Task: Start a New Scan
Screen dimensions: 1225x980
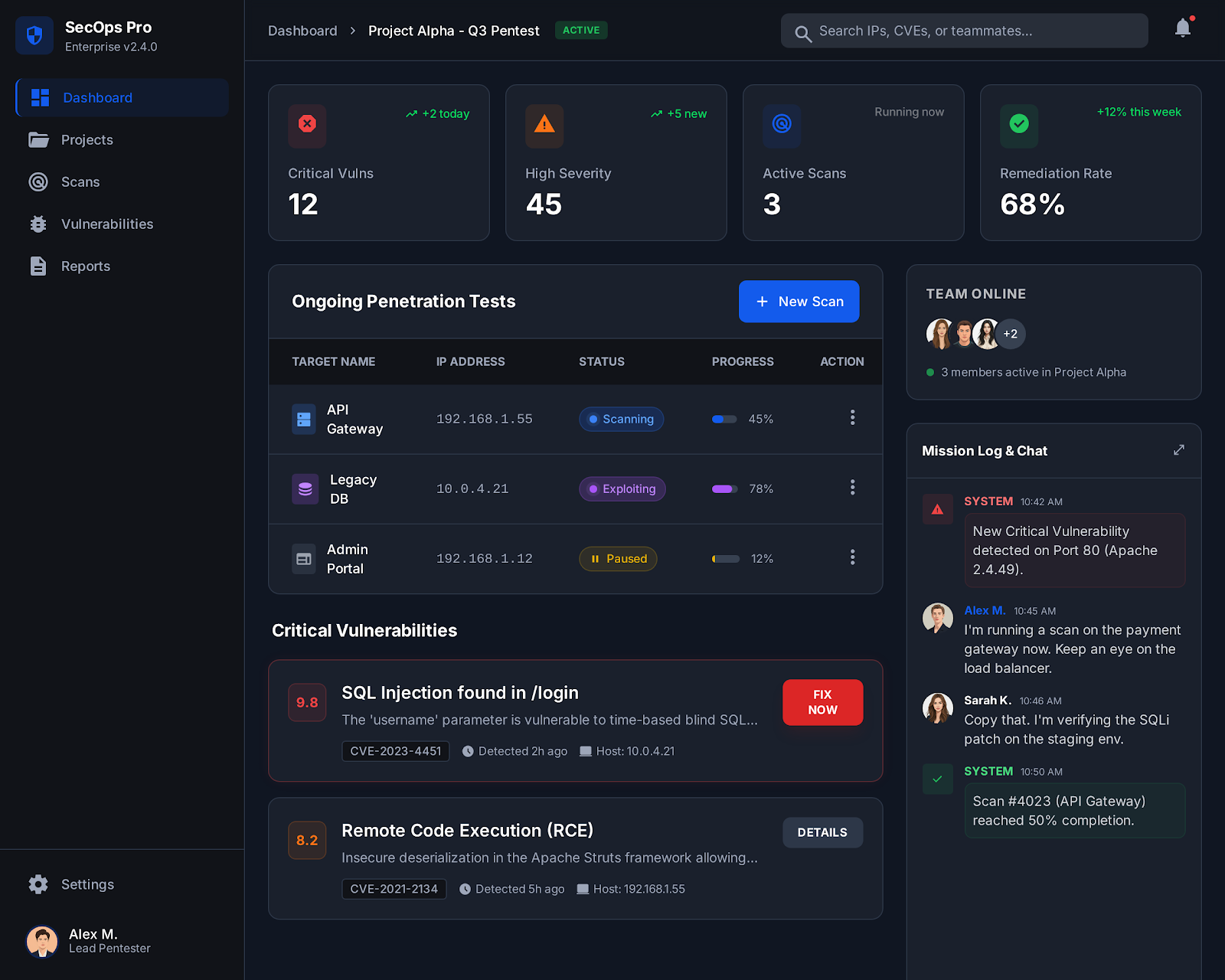Action: [799, 301]
